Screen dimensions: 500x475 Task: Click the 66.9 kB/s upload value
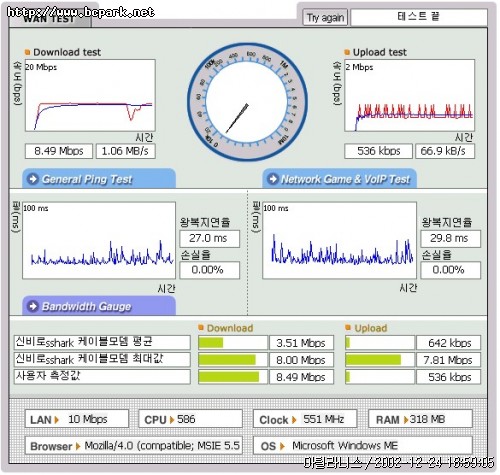[445, 151]
